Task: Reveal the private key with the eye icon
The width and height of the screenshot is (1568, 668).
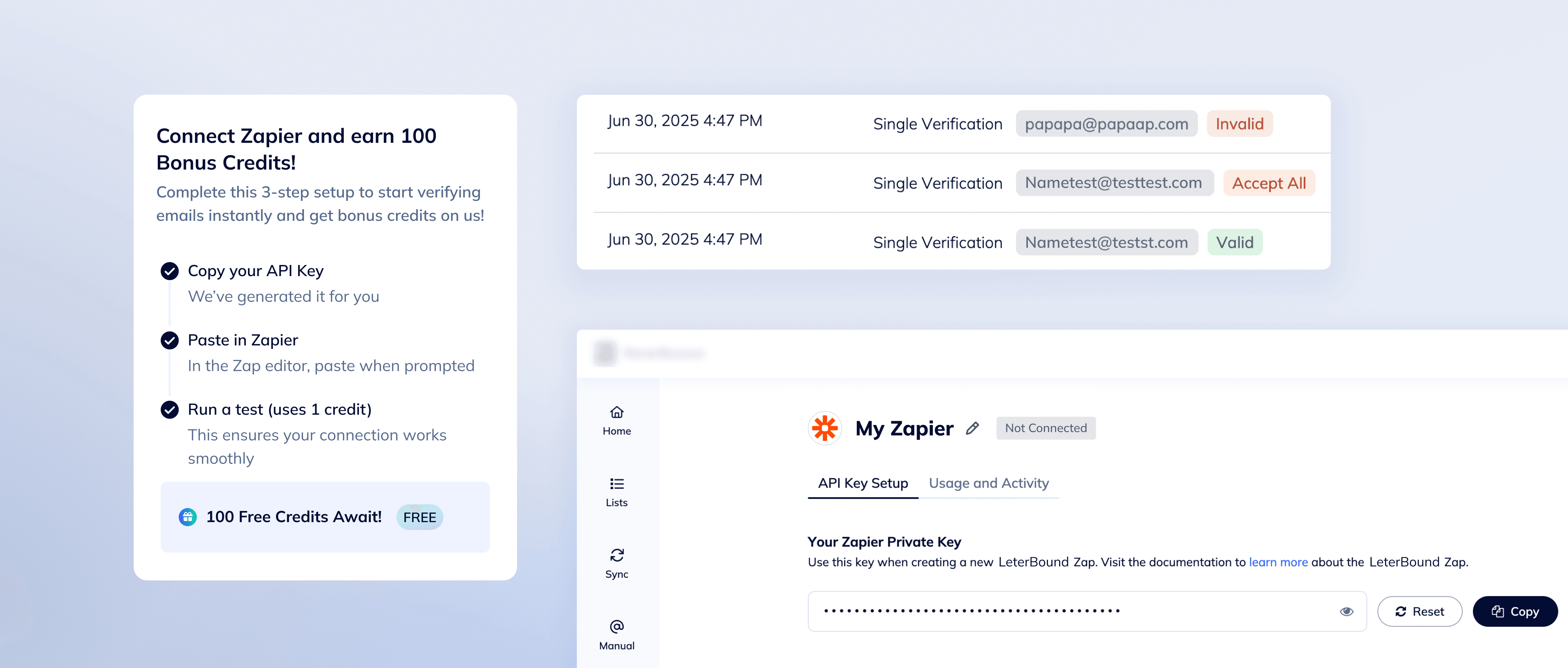Action: tap(1346, 612)
